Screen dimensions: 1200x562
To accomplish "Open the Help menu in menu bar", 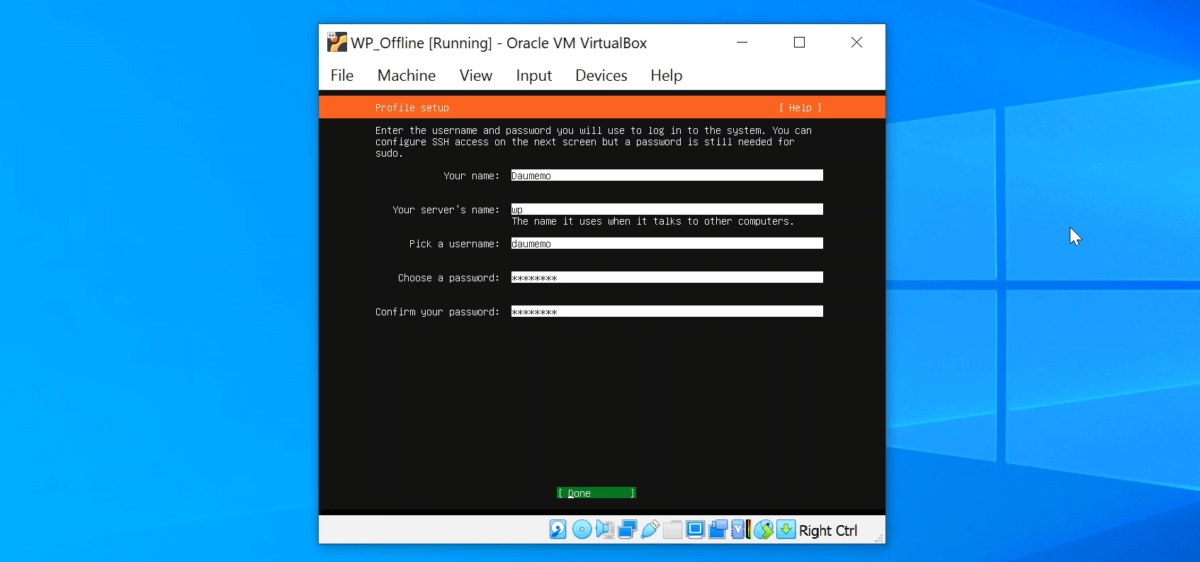I will (666, 75).
